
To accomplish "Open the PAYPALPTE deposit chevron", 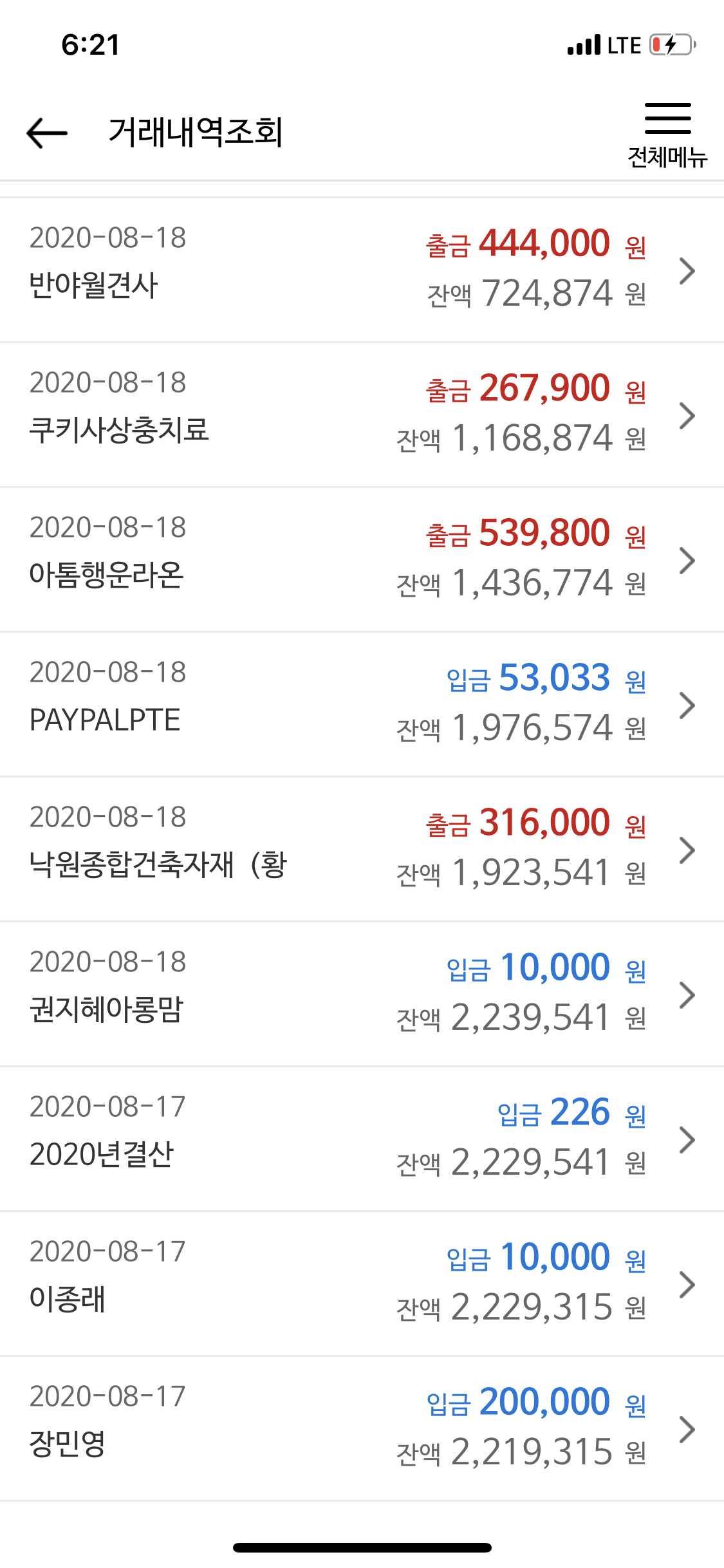I will click(687, 705).
